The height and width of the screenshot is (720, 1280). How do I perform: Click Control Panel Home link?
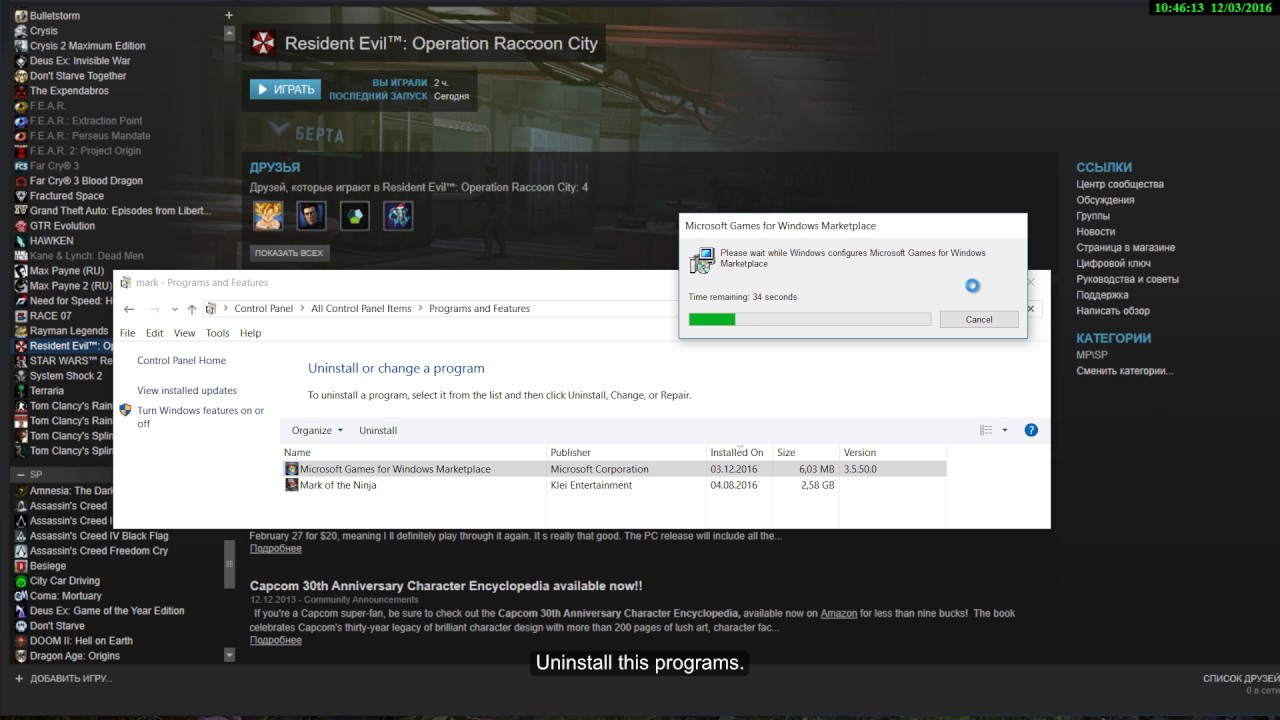tap(181, 360)
